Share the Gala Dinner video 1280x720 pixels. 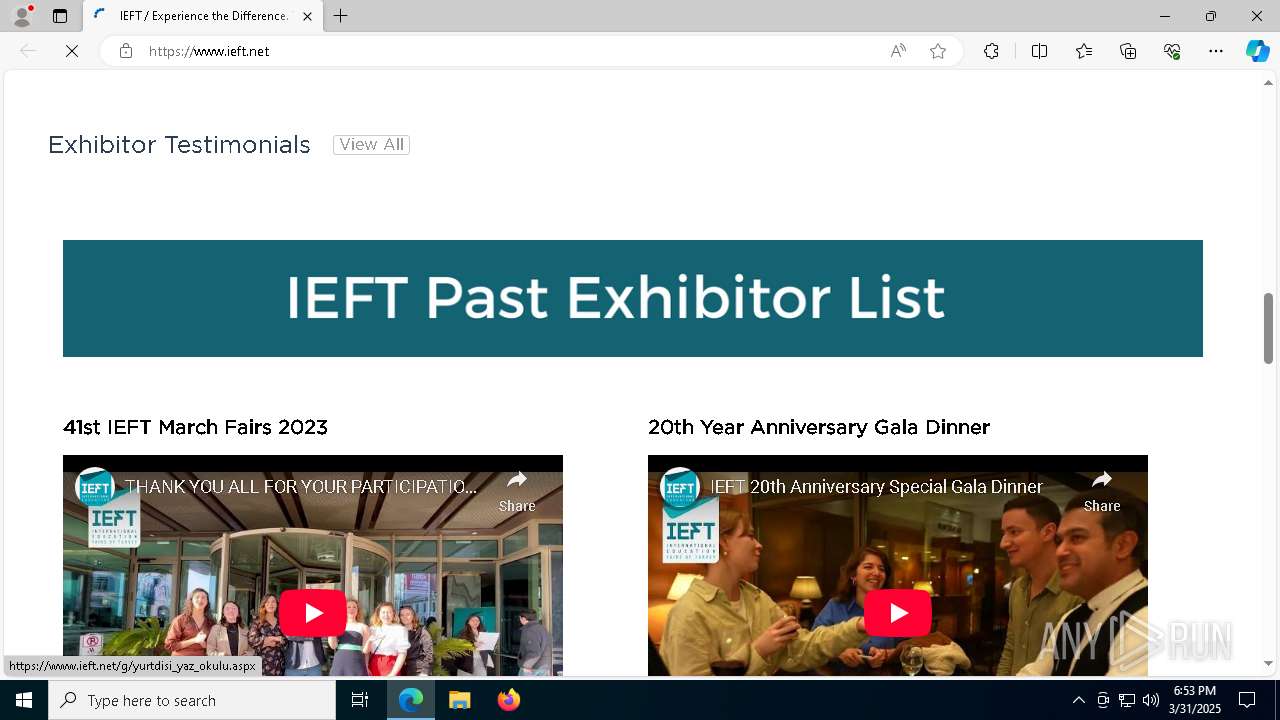click(1102, 491)
